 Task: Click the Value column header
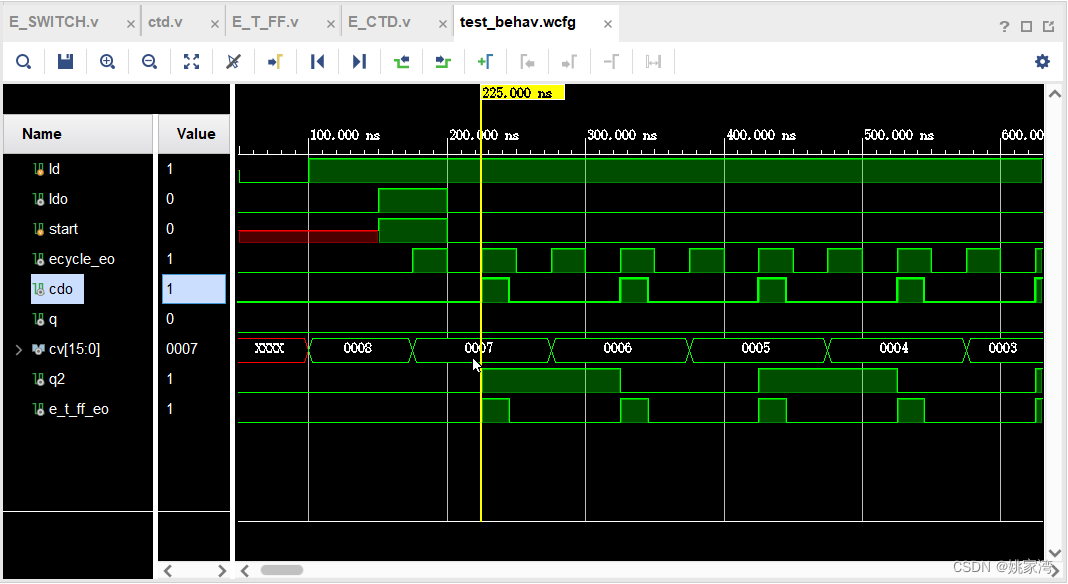click(195, 134)
